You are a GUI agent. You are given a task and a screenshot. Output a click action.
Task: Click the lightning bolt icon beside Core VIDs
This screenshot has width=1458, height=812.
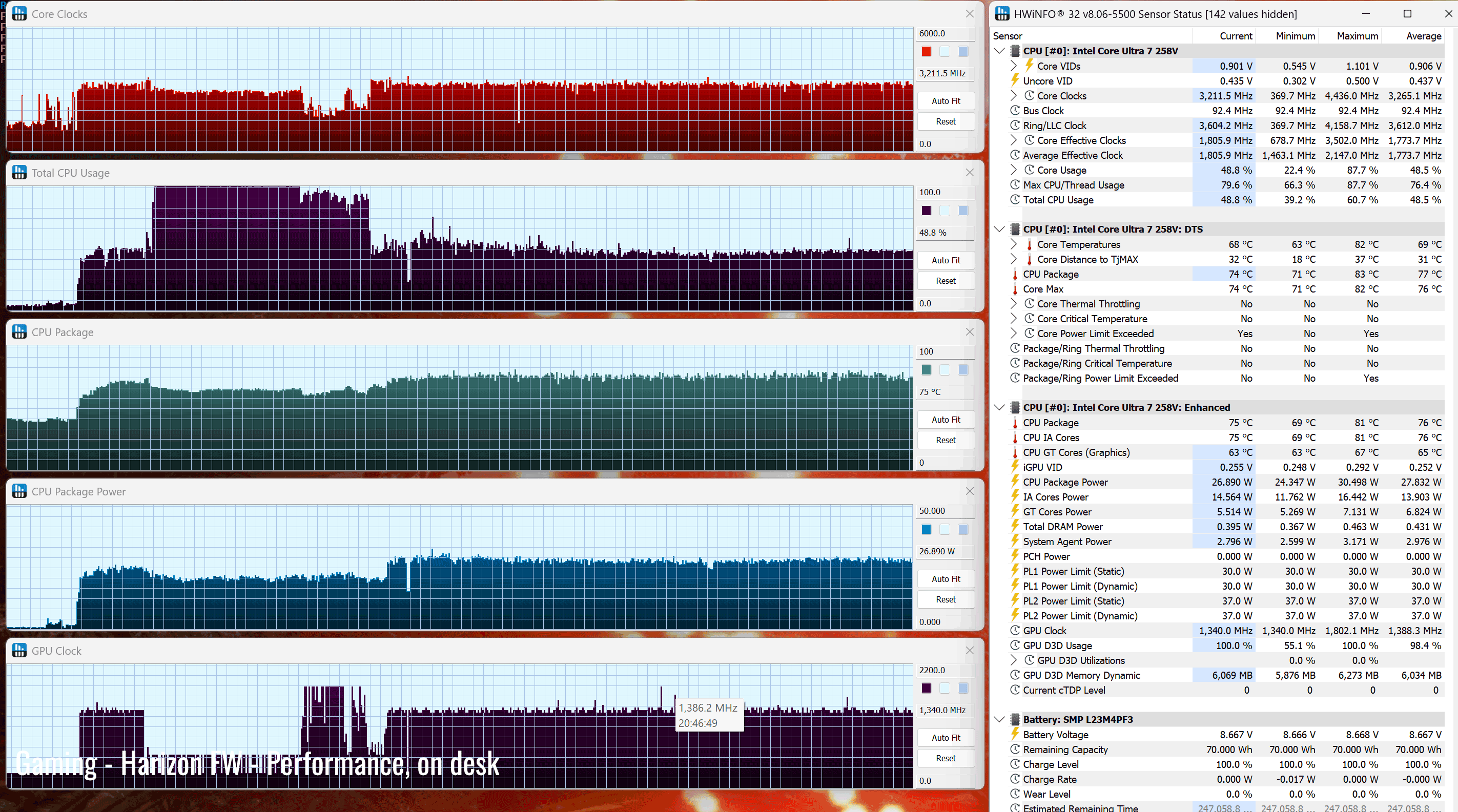1030,66
